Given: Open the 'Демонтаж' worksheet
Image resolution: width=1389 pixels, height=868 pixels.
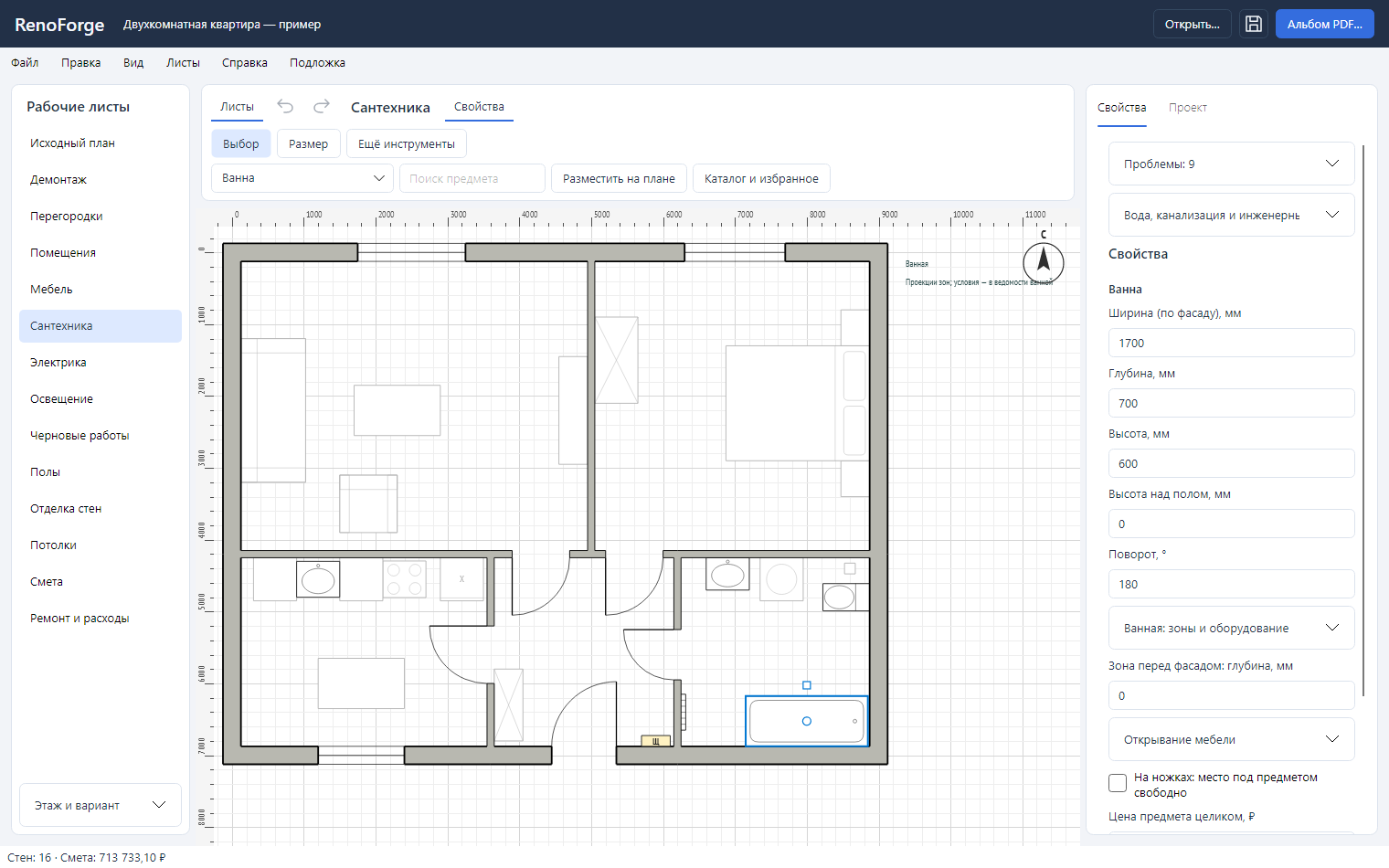Looking at the screenshot, I should tap(101, 180).
